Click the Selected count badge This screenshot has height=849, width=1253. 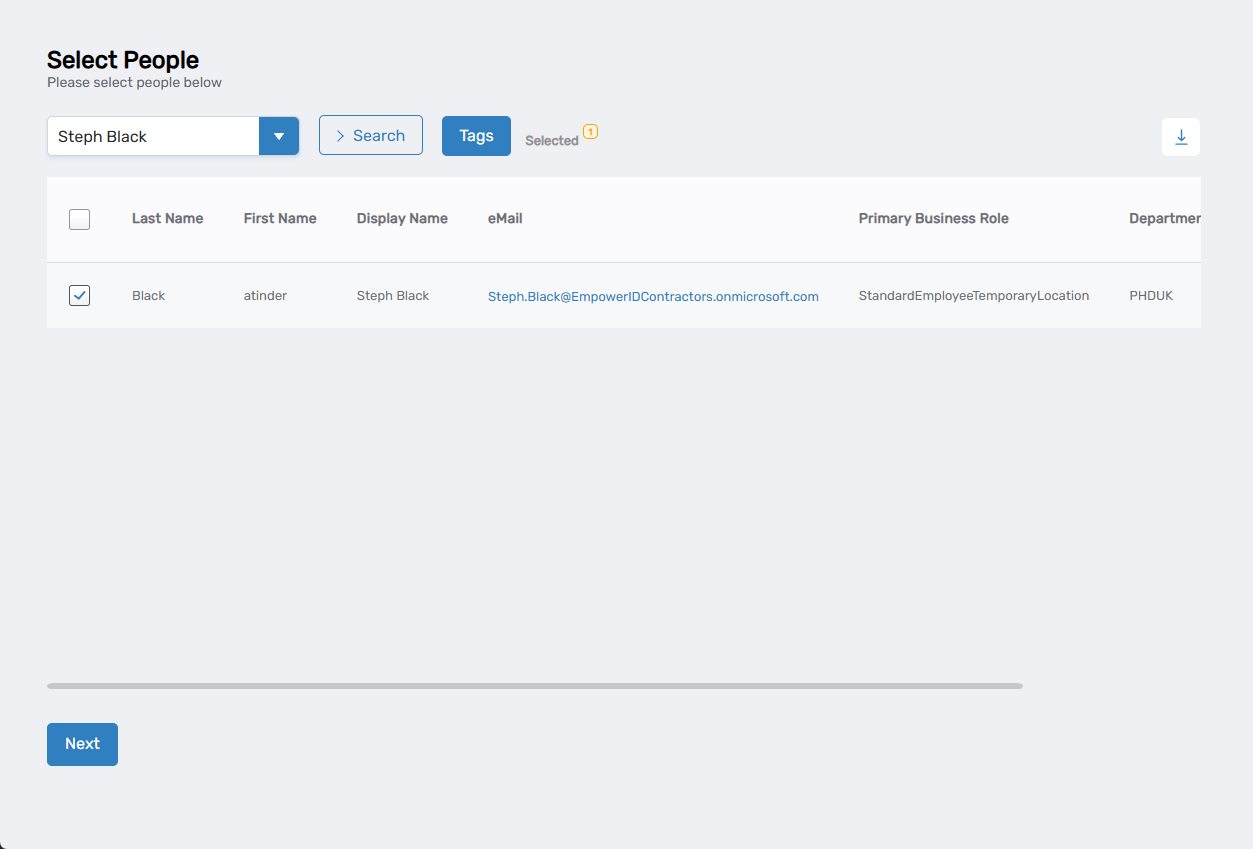[x=590, y=132]
